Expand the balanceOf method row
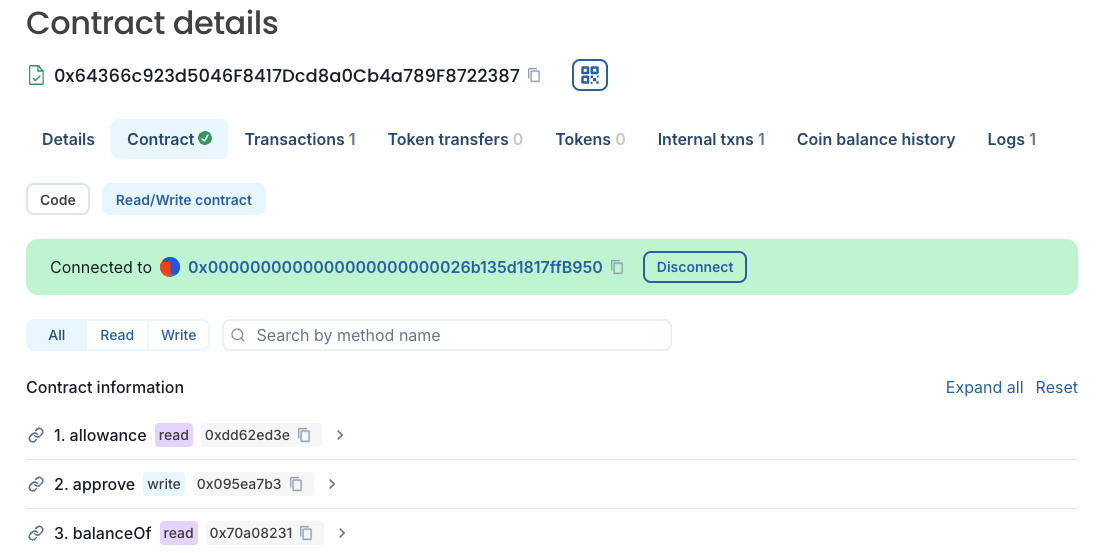 coord(342,533)
